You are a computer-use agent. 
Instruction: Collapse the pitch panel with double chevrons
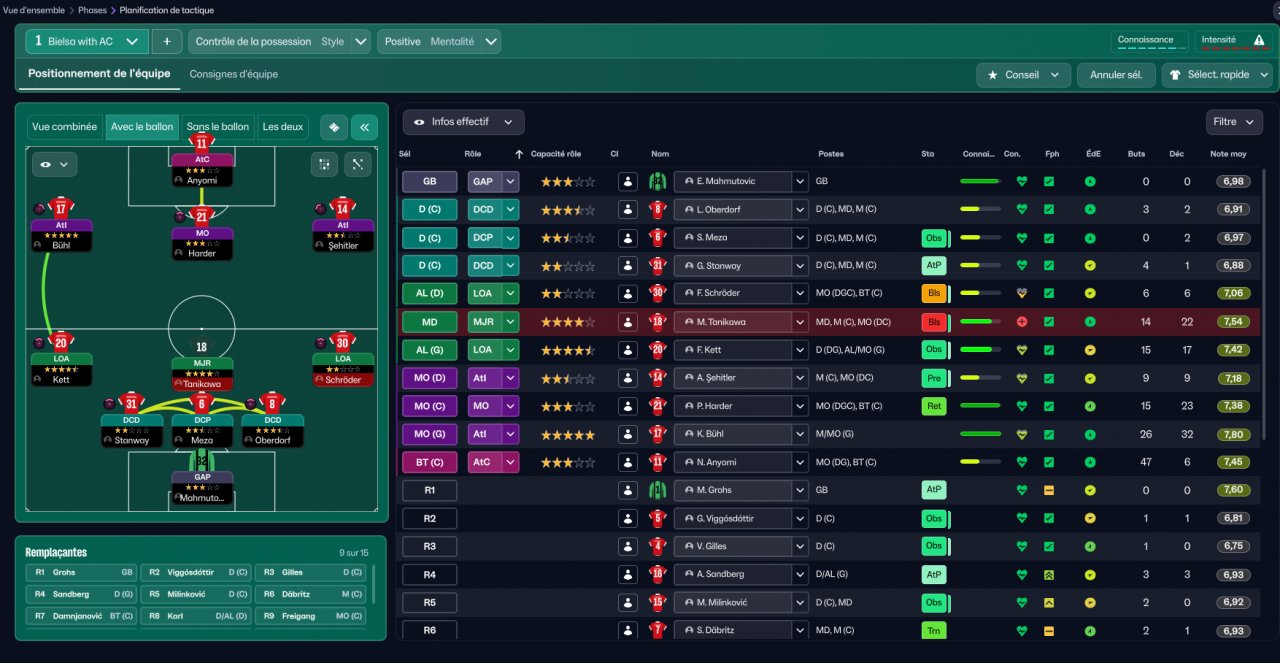pos(365,127)
